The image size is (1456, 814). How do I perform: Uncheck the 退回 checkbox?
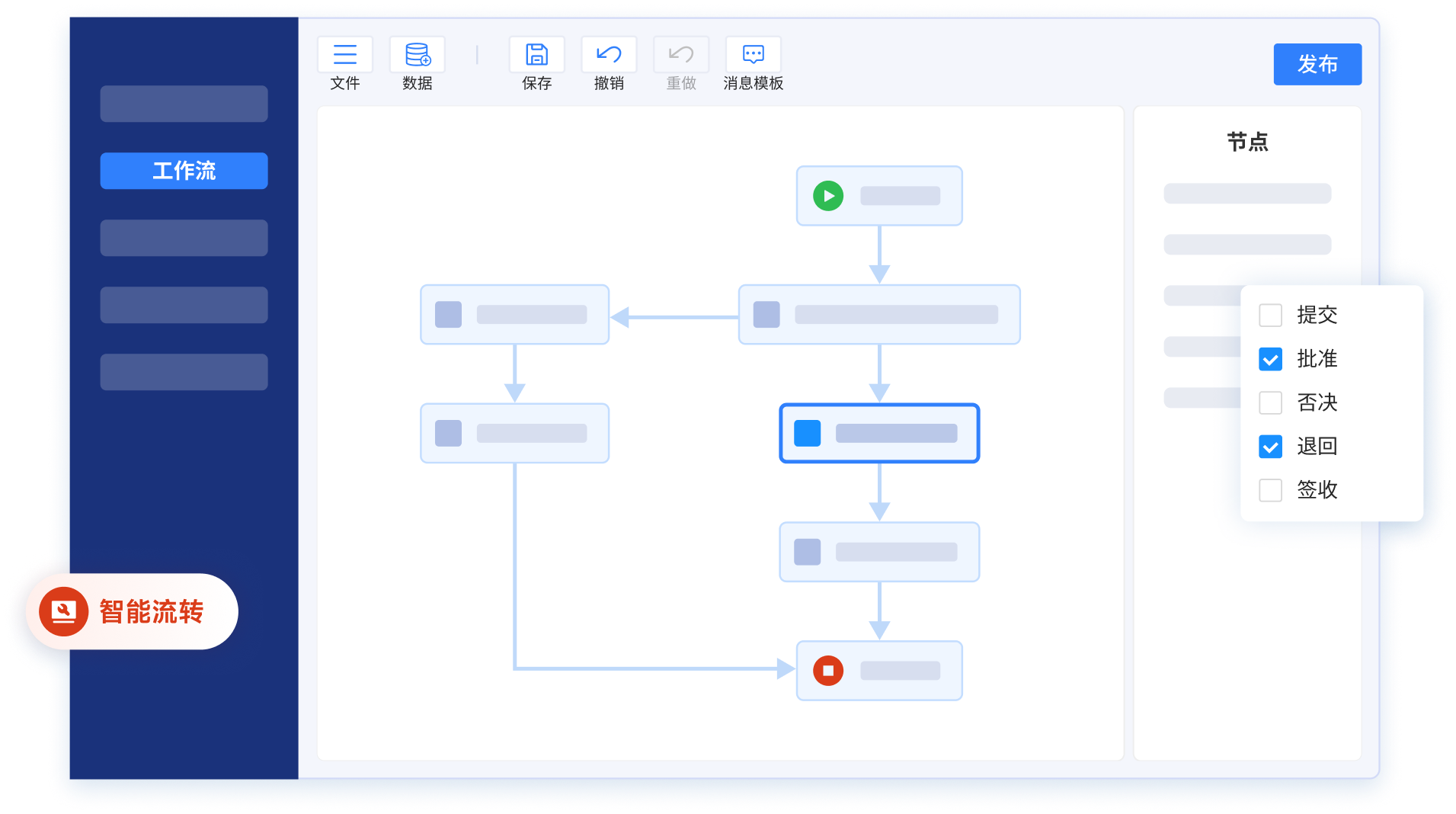tap(1270, 447)
